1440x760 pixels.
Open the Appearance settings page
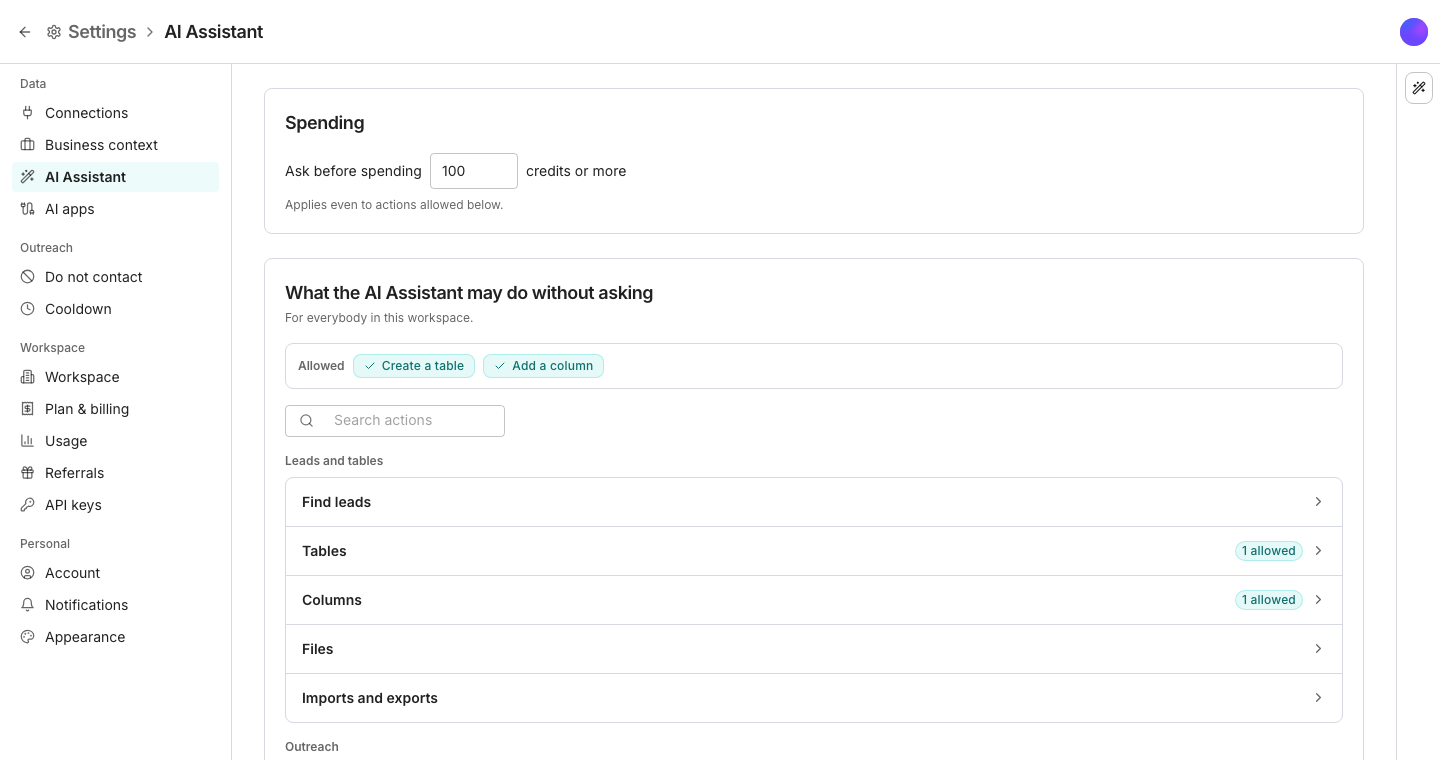(x=115, y=637)
